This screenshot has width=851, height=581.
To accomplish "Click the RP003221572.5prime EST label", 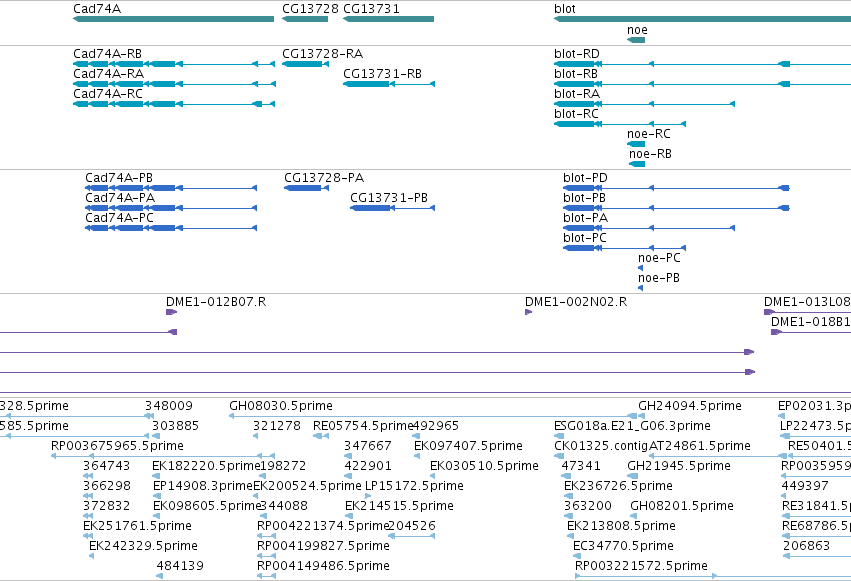I will [642, 566].
